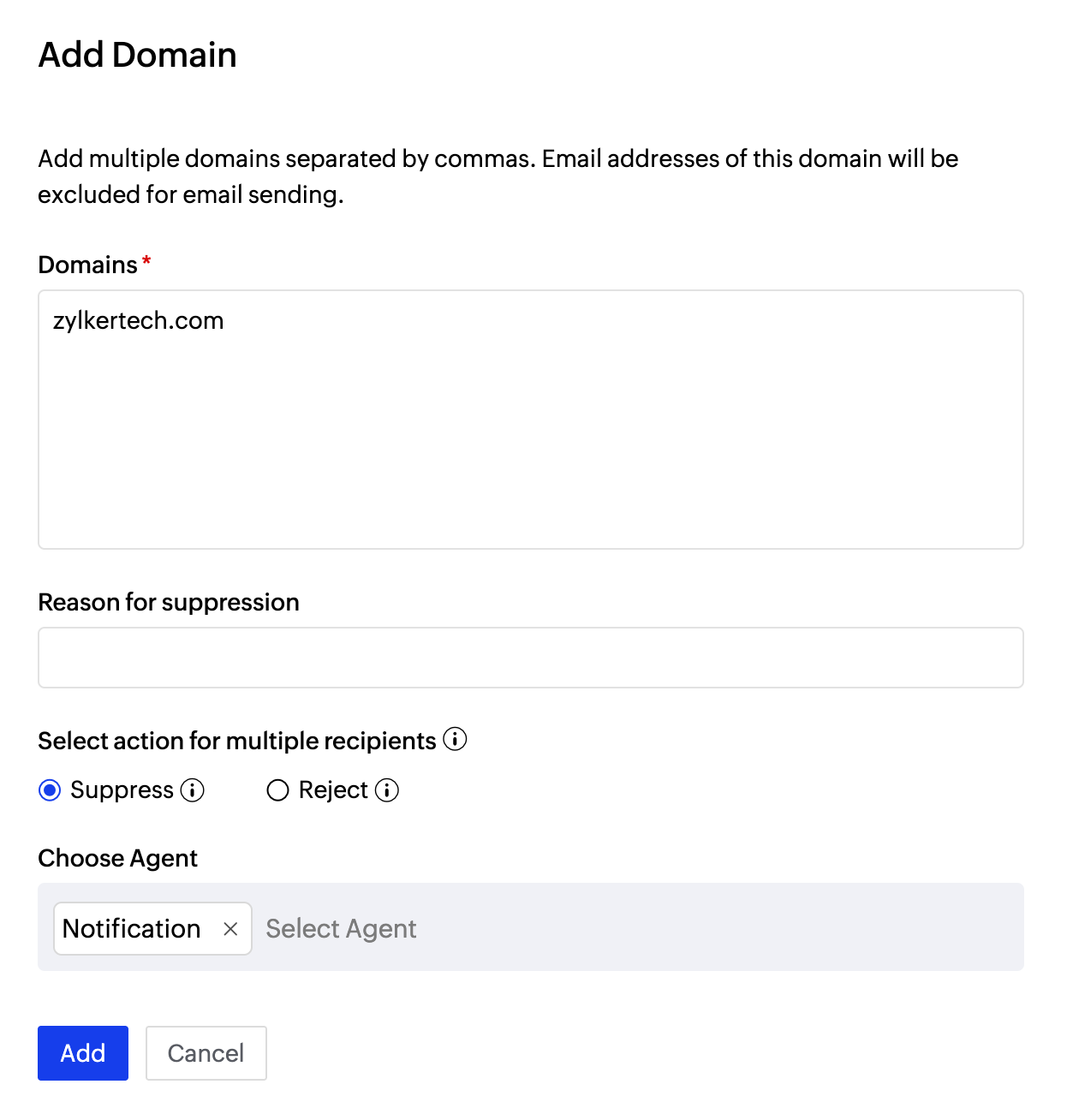Click the Choose Agent section label

coord(117,857)
